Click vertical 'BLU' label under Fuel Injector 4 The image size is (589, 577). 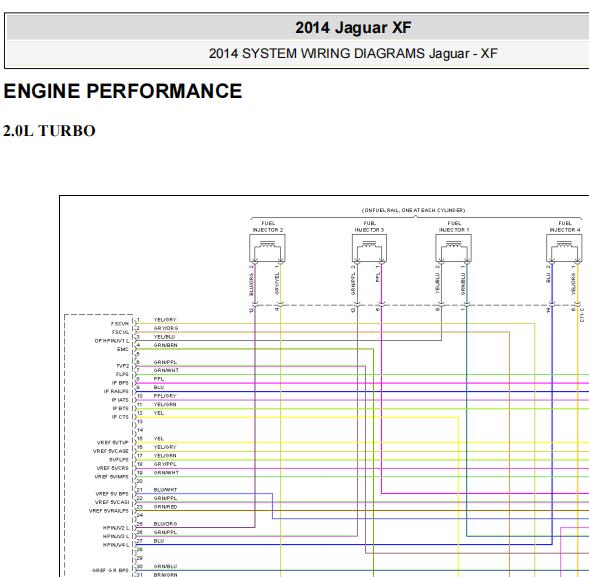point(548,278)
